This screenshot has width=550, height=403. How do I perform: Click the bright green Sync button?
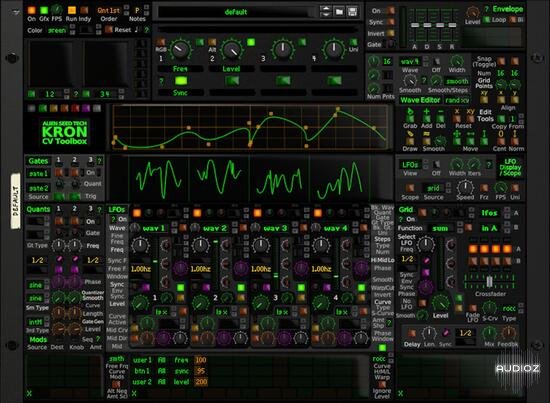click(181, 81)
